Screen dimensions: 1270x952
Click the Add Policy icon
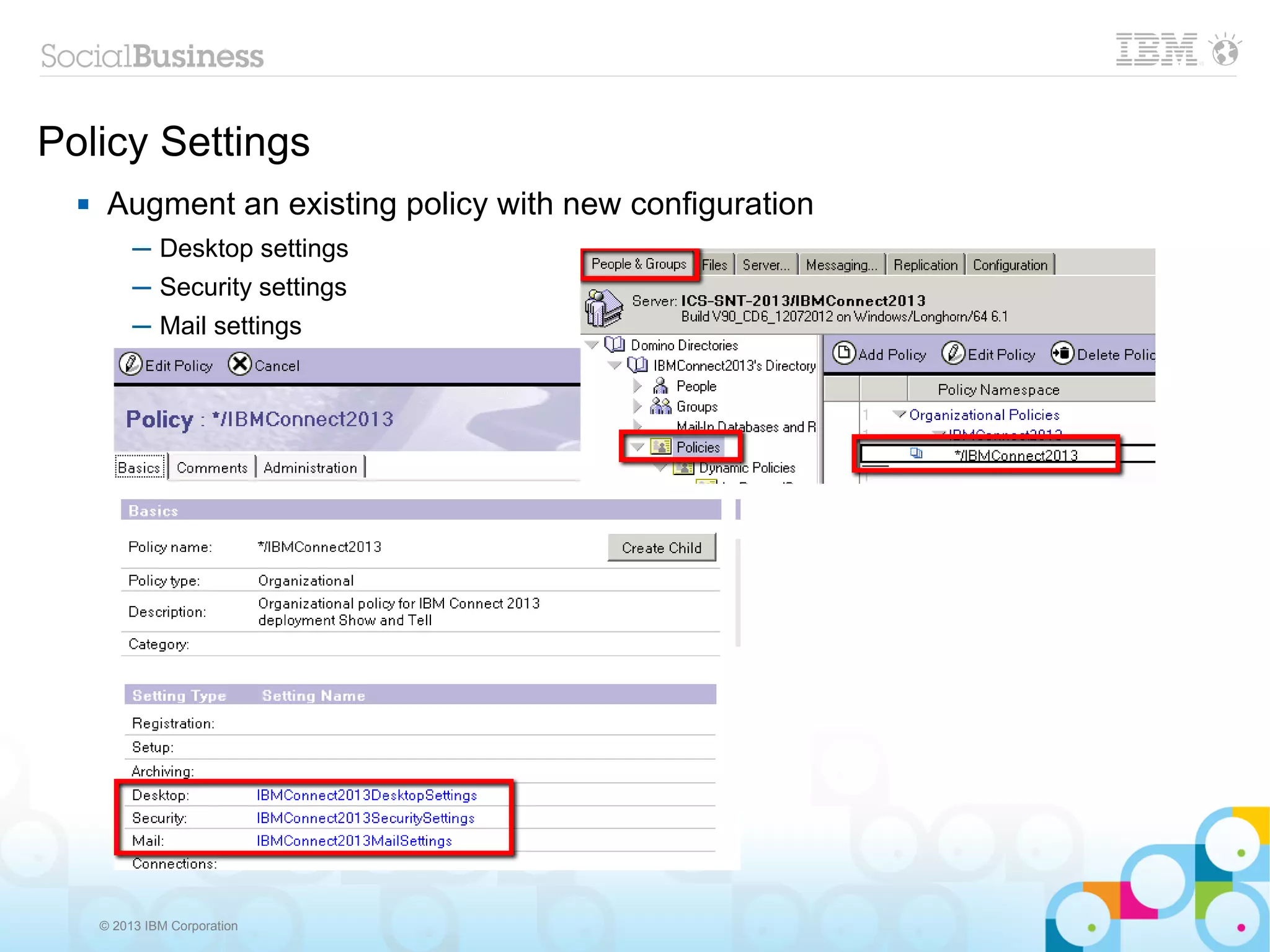tap(843, 354)
